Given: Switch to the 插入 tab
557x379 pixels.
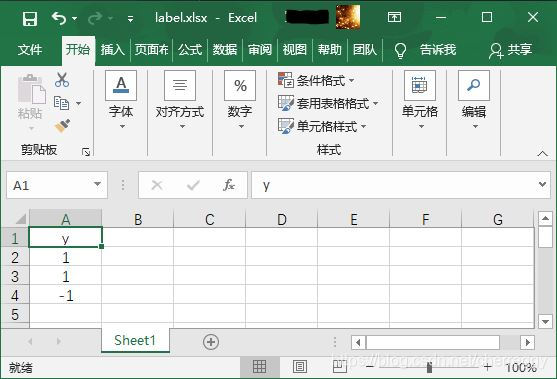Looking at the screenshot, I should (x=113, y=49).
